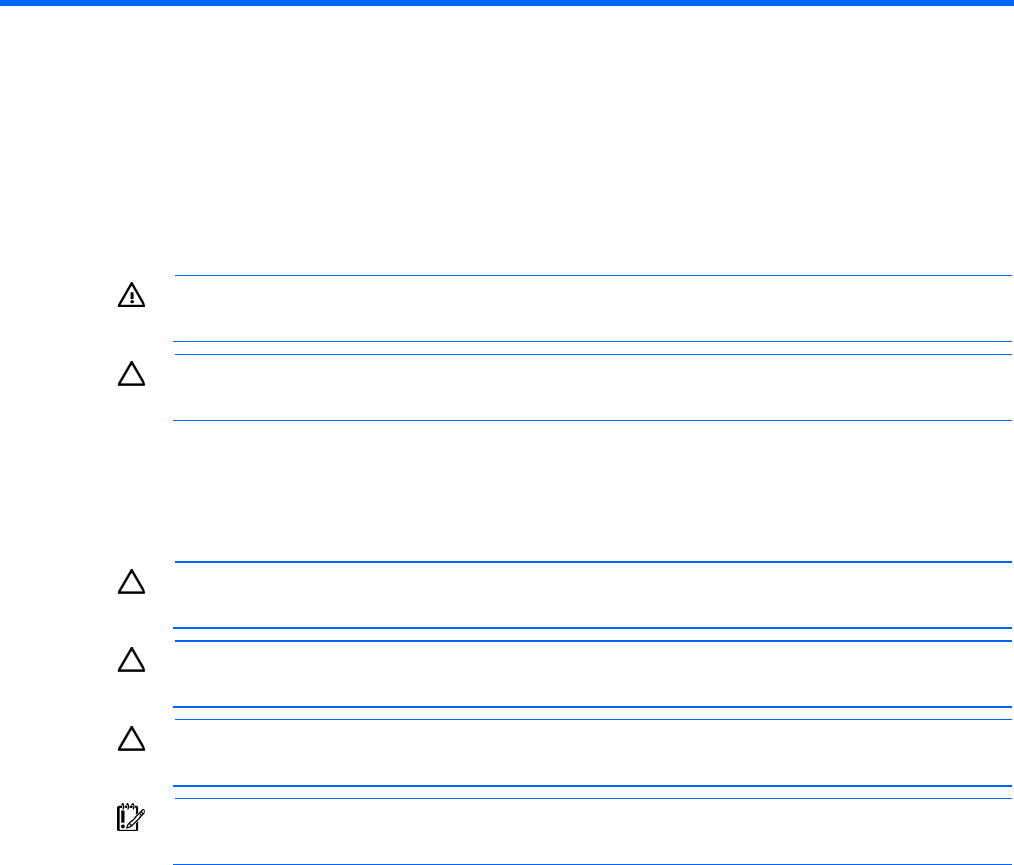Click the blue rule ending the second callout box
The height and width of the screenshot is (865, 1014).
tap(593, 420)
